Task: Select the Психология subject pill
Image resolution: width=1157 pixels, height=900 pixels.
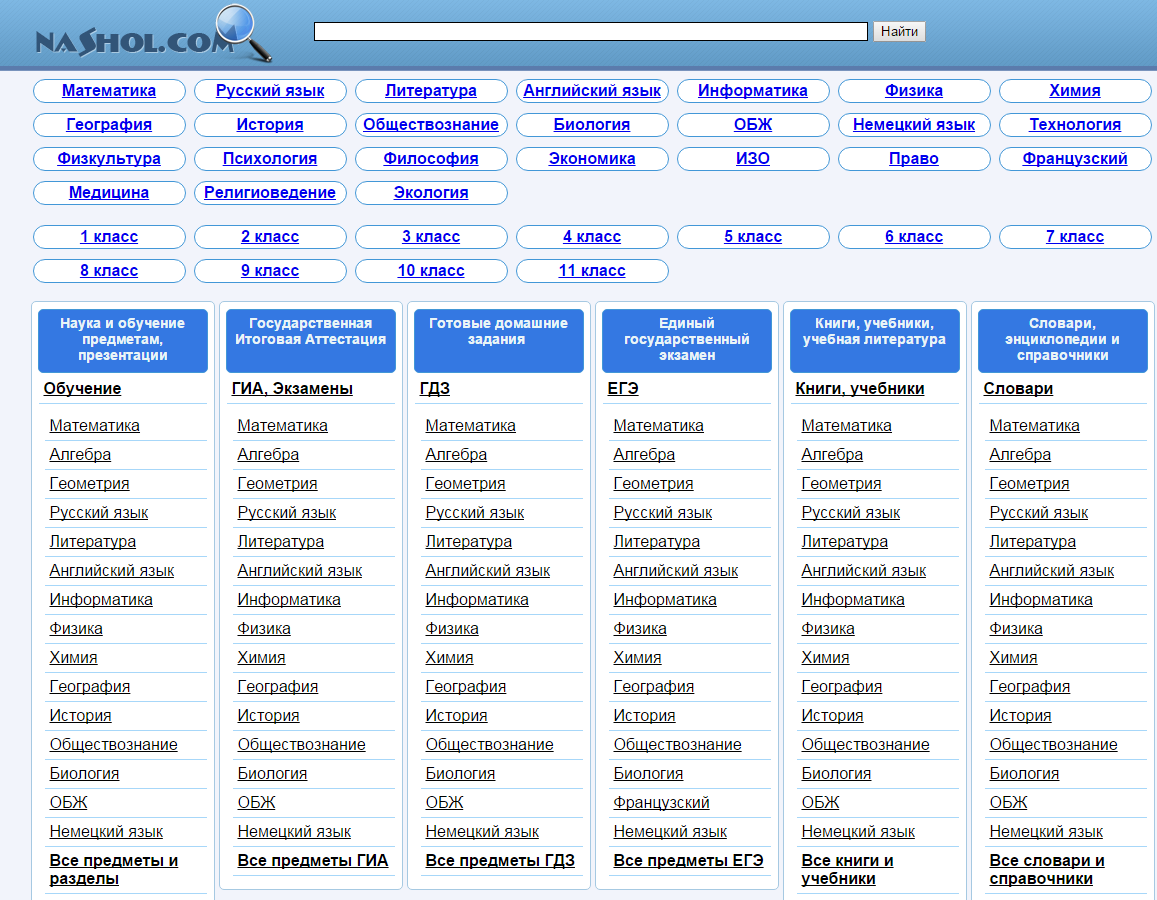Action: coord(270,159)
